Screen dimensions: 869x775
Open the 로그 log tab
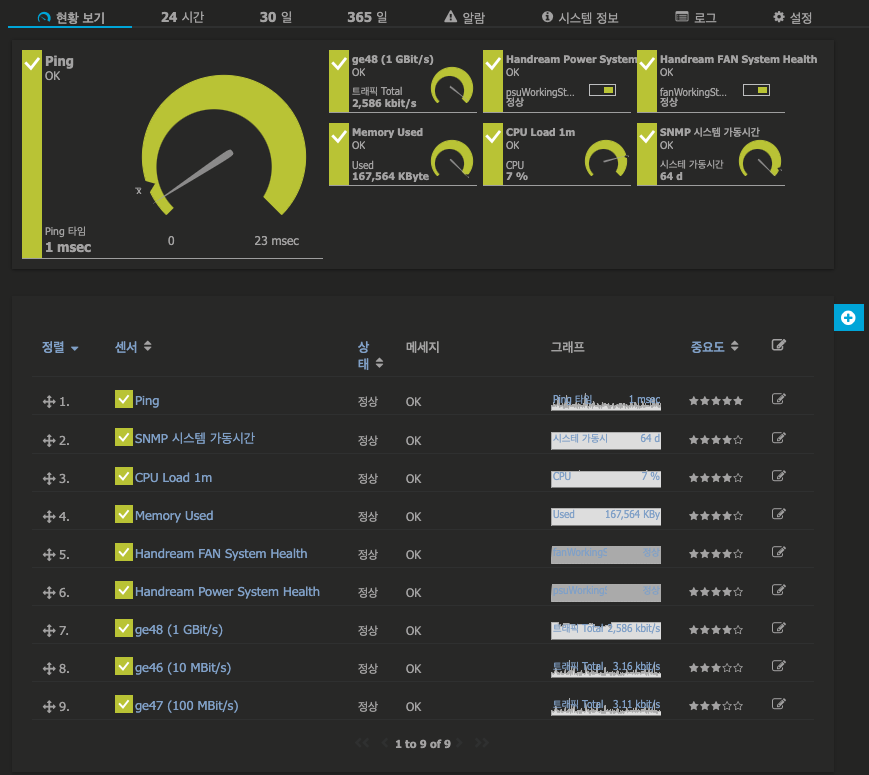point(696,17)
